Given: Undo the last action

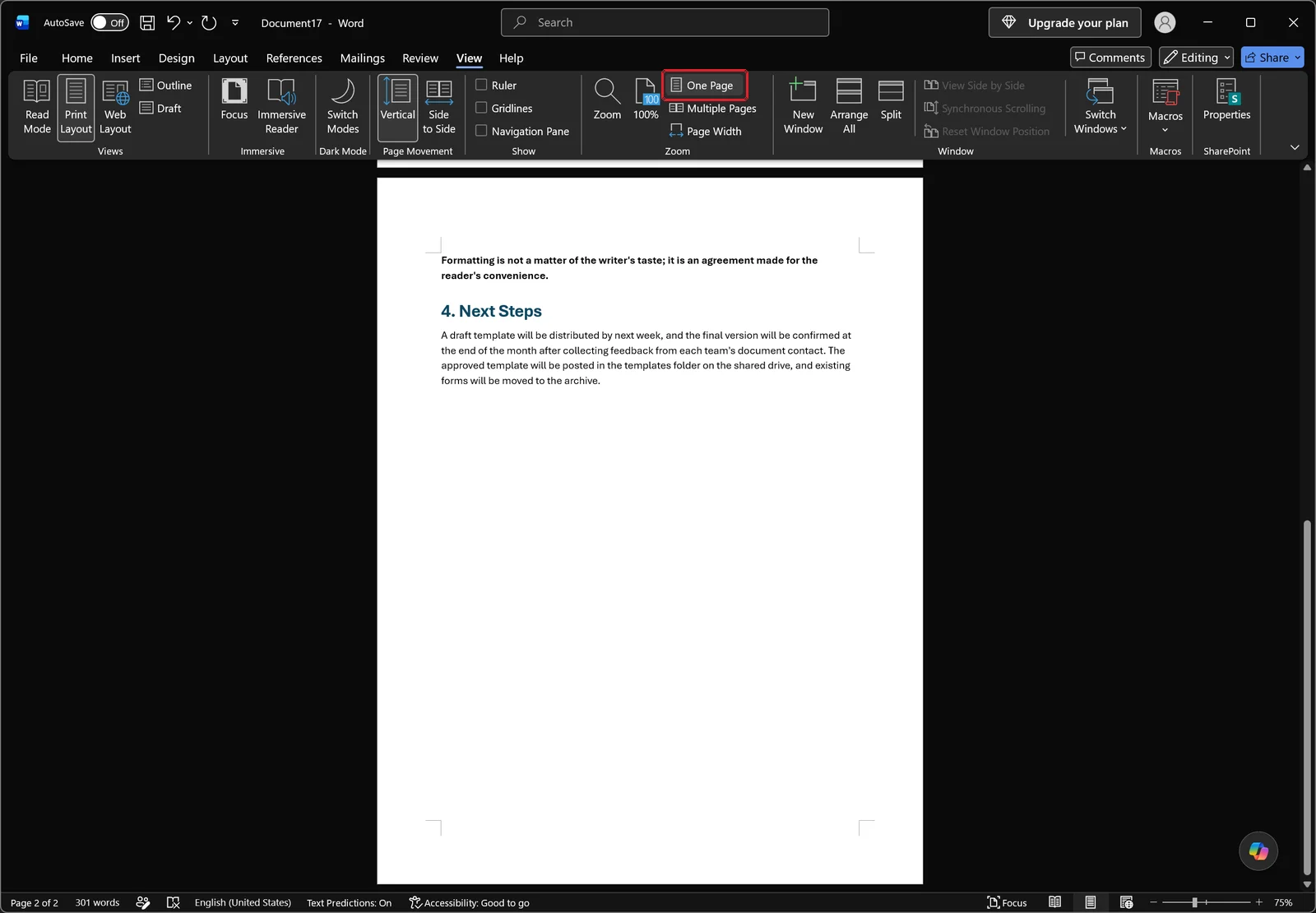Looking at the screenshot, I should [x=173, y=23].
